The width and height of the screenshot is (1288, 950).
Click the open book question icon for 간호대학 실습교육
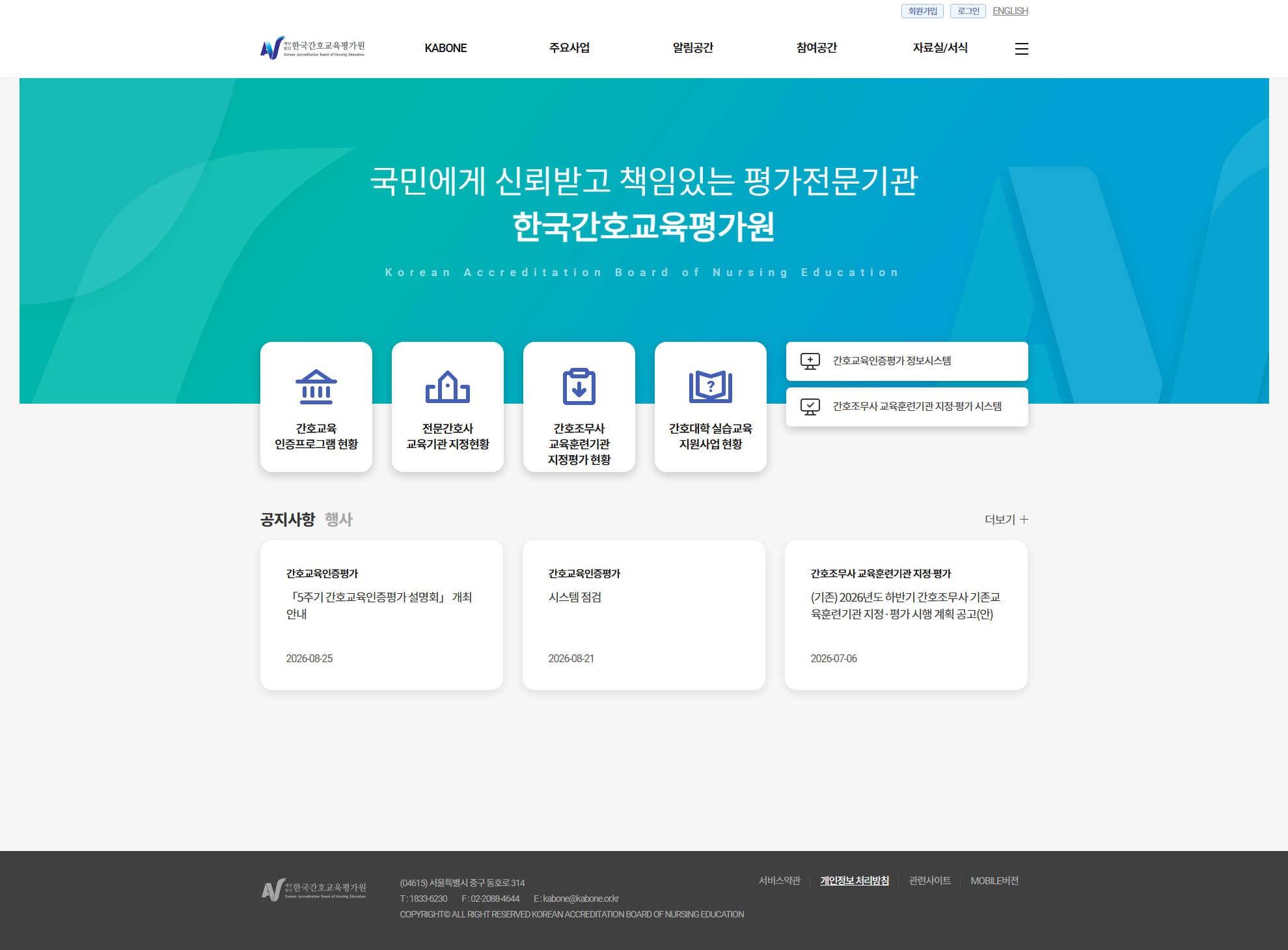[711, 387]
